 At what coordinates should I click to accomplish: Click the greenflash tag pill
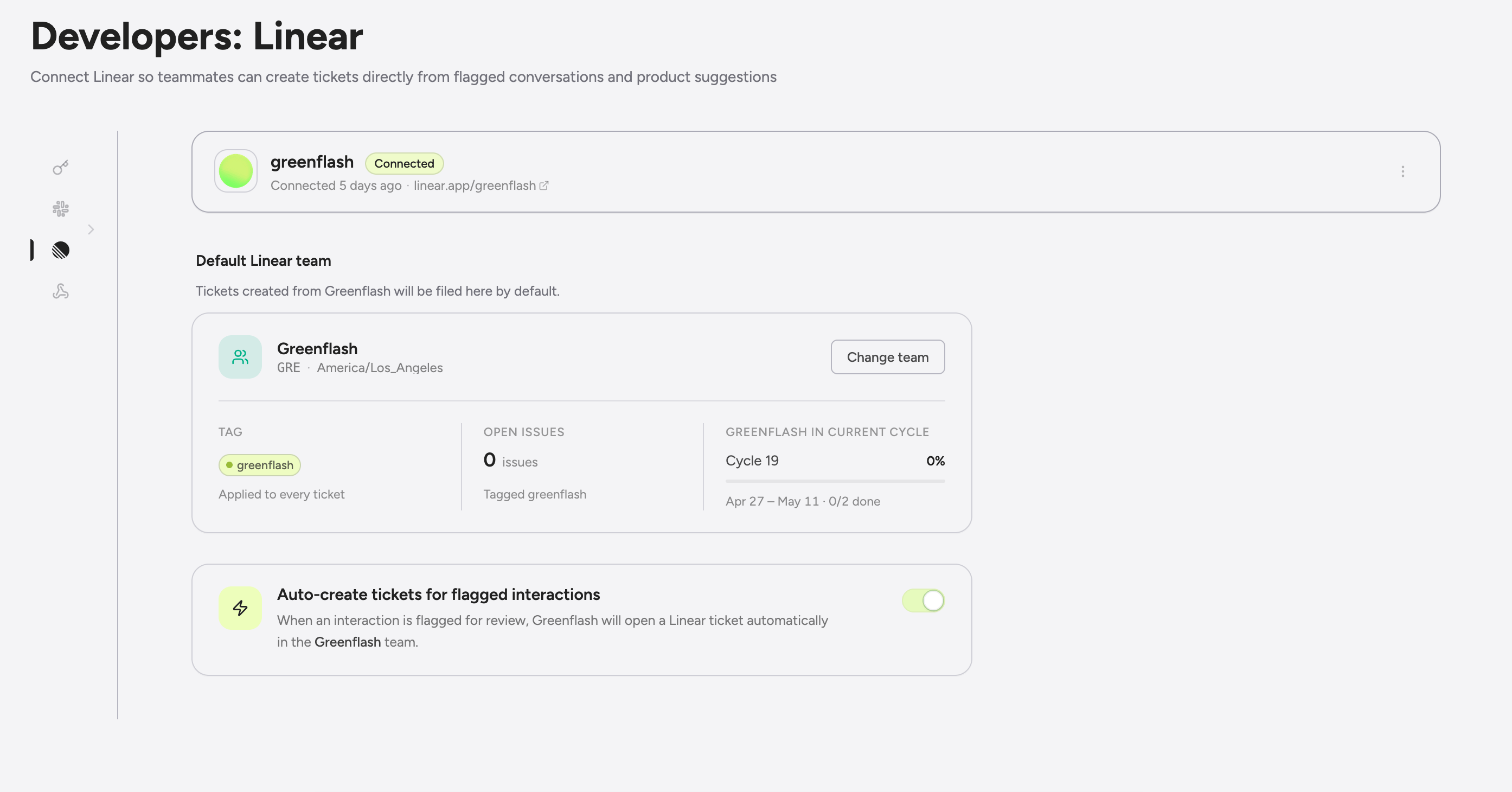pos(259,465)
